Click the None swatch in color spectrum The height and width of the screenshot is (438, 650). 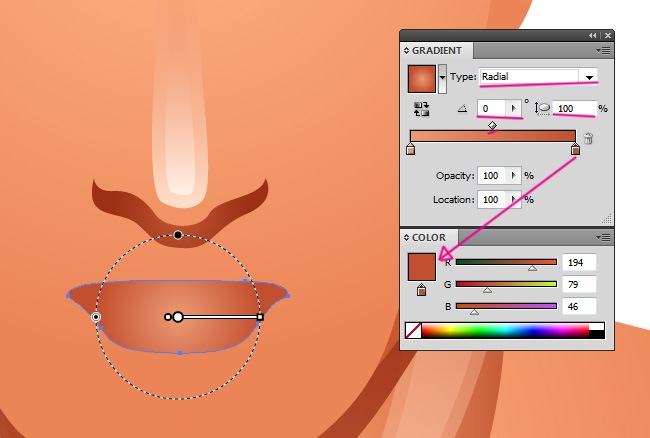[414, 331]
